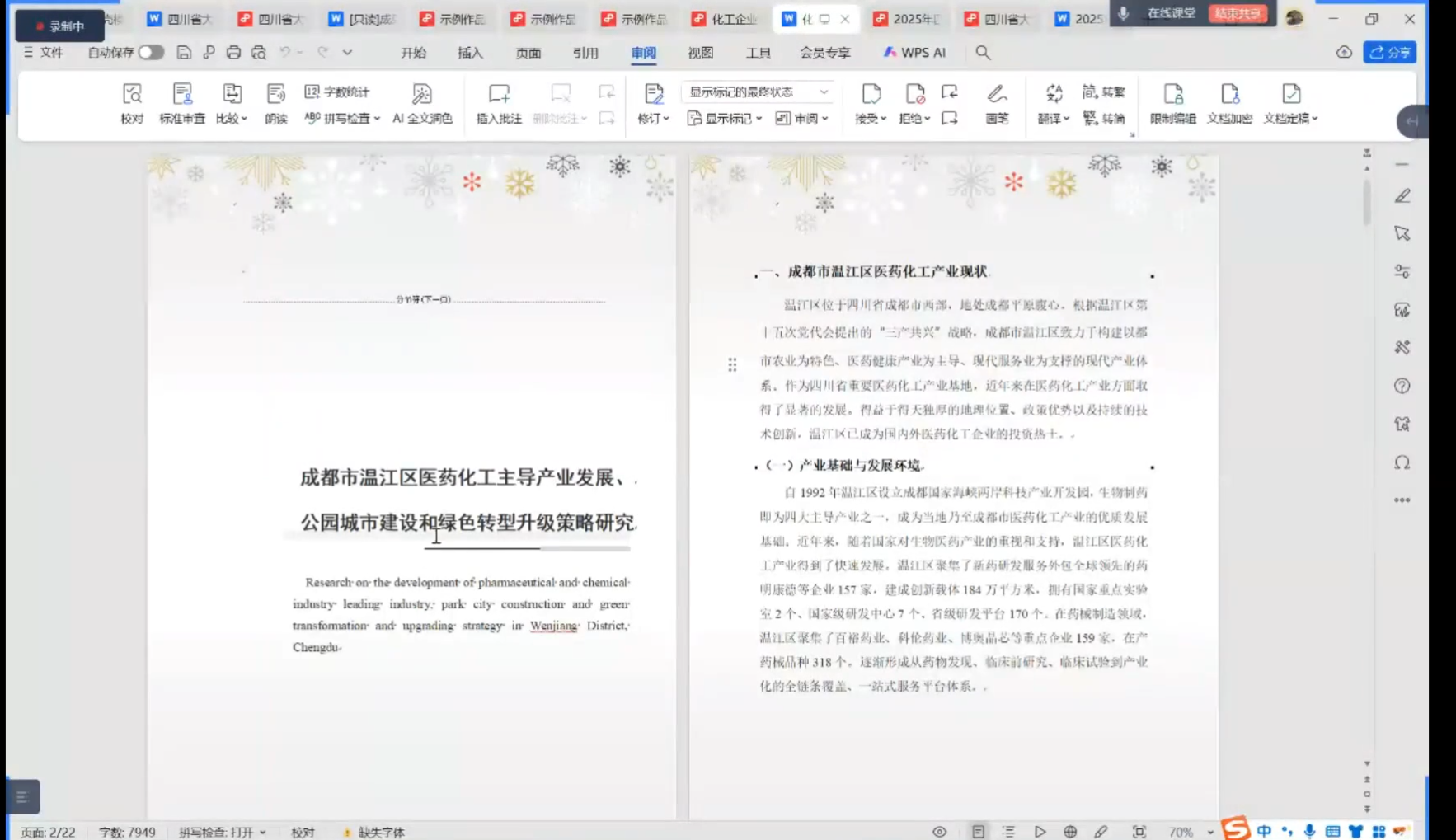Open 显示标记的最终状态 dropdown

pyautogui.click(x=759, y=92)
